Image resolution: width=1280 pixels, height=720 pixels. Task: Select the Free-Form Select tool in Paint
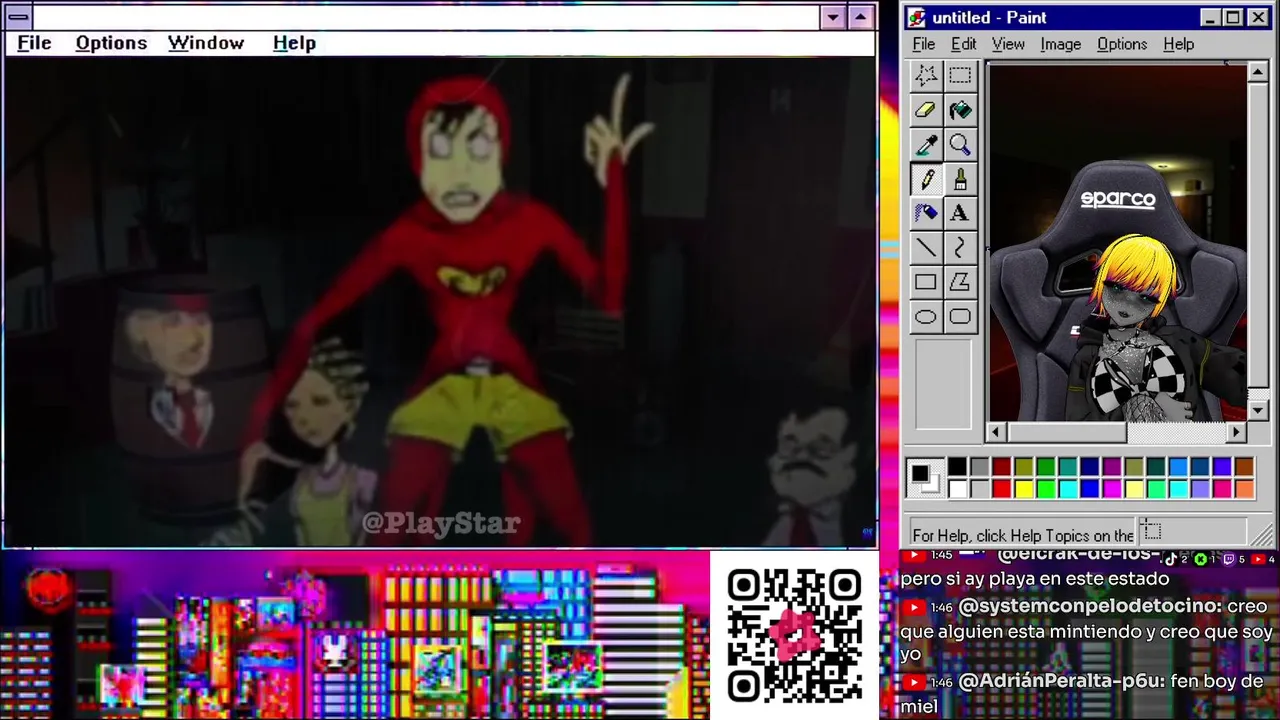(x=926, y=76)
